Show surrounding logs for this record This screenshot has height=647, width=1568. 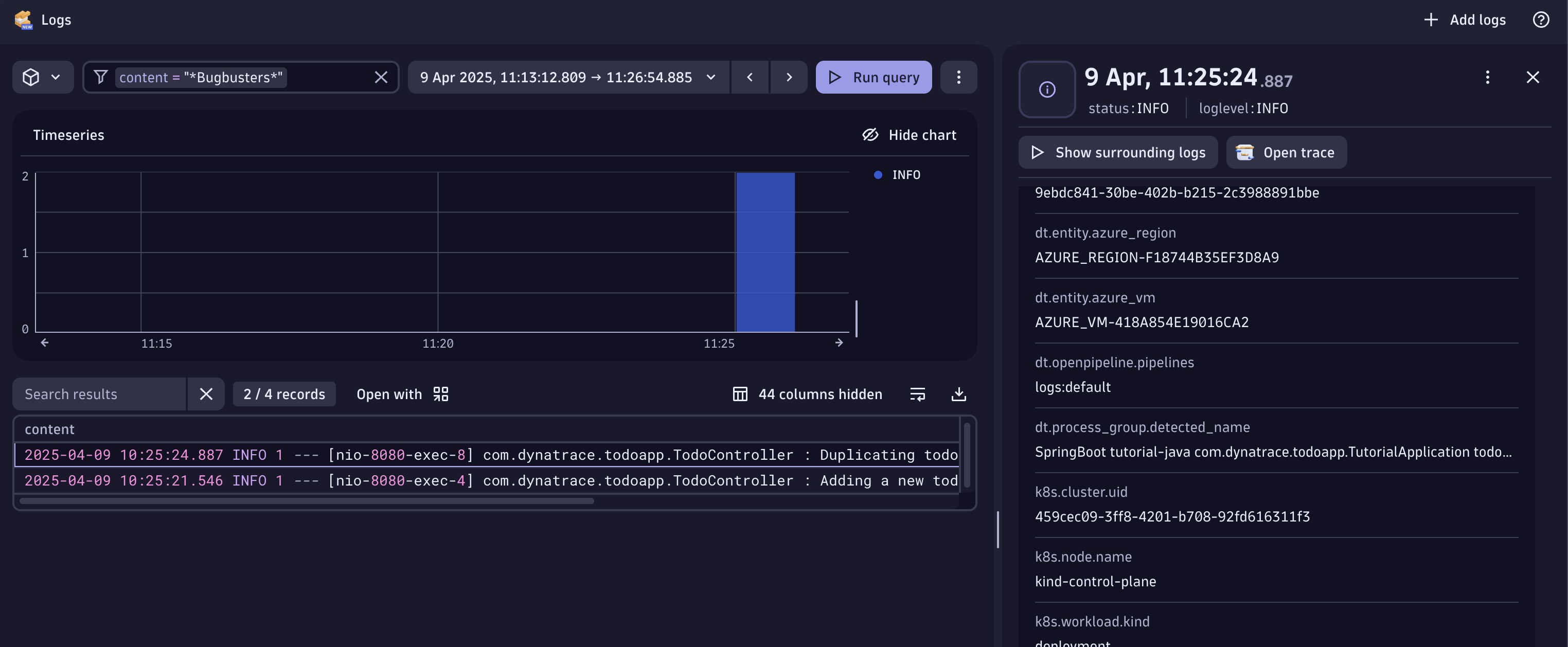1117,153
